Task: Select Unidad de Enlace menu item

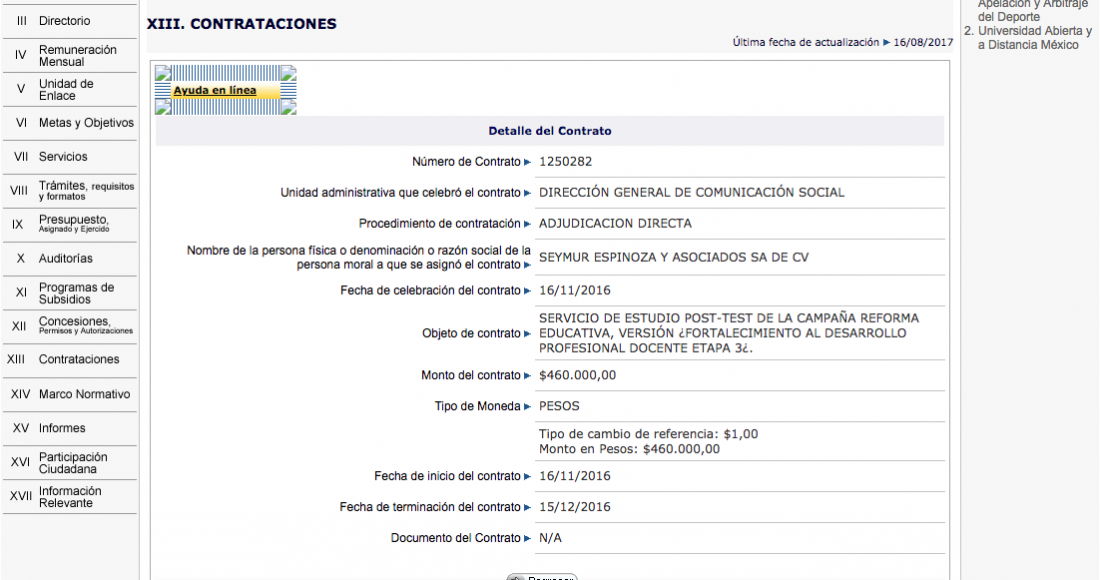Action: (x=66, y=90)
